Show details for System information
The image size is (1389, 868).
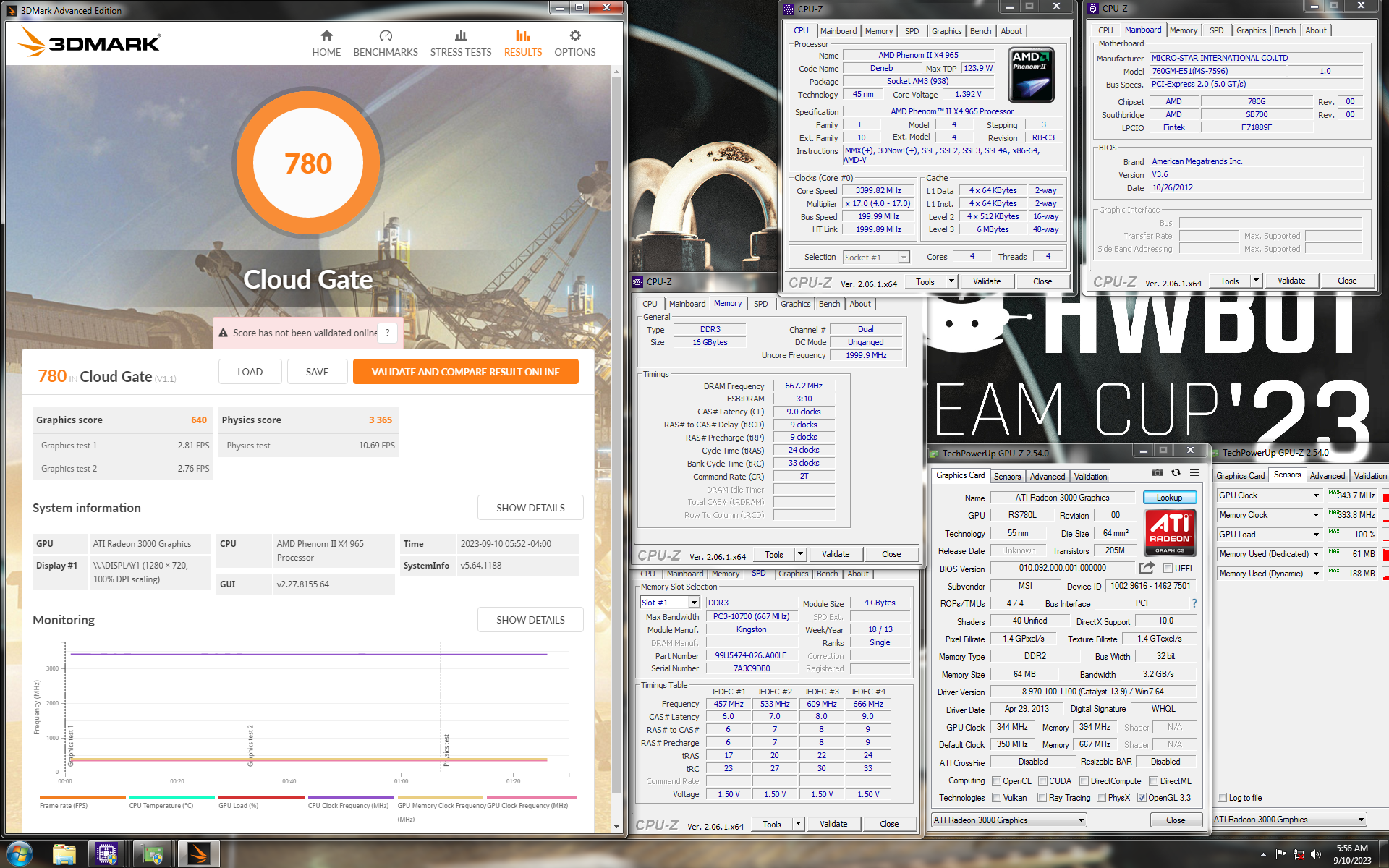coord(530,508)
